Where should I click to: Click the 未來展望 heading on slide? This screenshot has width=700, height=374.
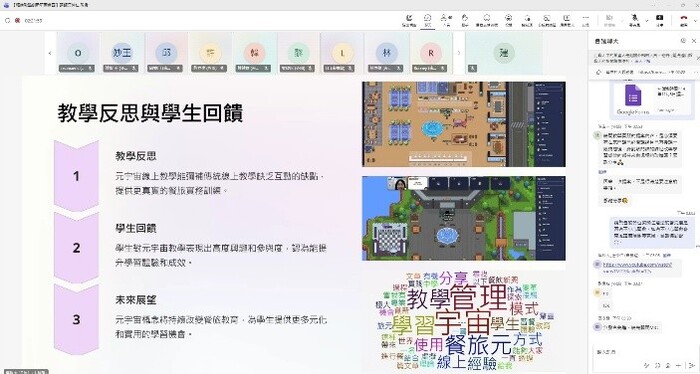coord(136,299)
